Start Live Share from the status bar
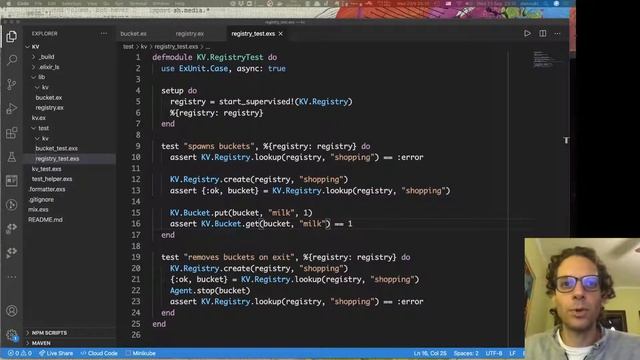The width and height of the screenshot is (640, 360). click(56, 353)
